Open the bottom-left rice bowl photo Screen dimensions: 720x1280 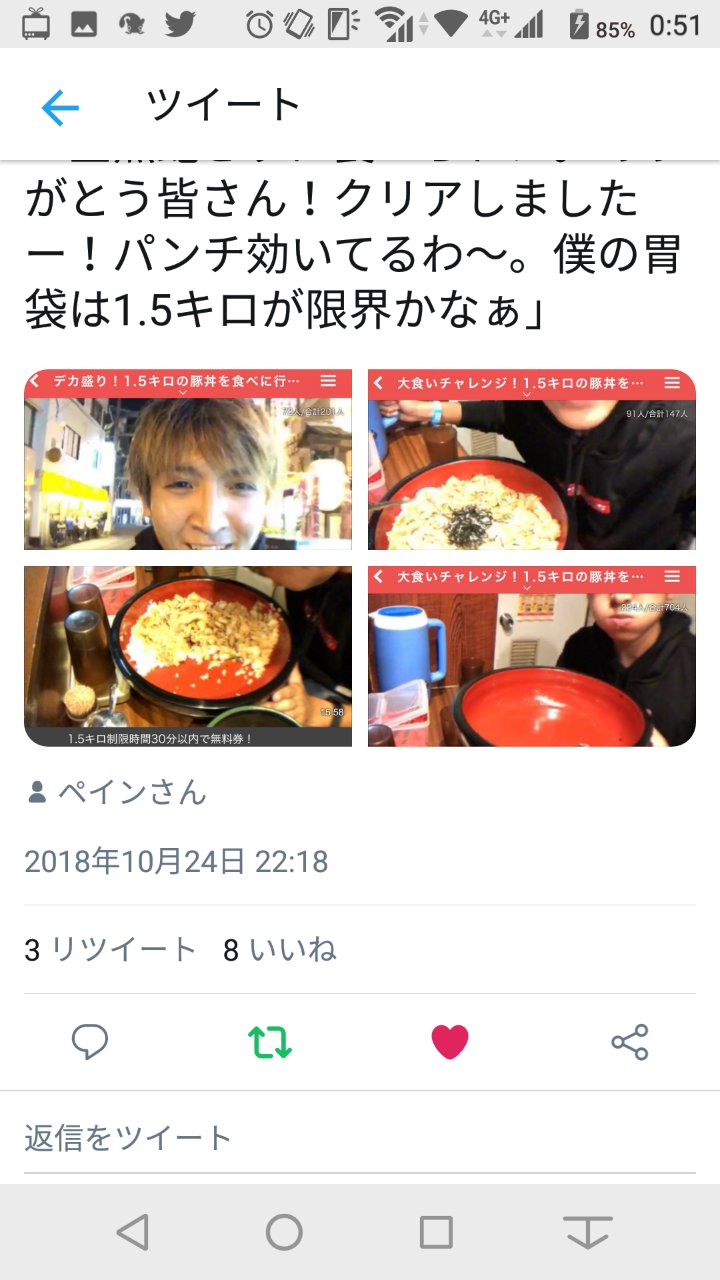188,656
